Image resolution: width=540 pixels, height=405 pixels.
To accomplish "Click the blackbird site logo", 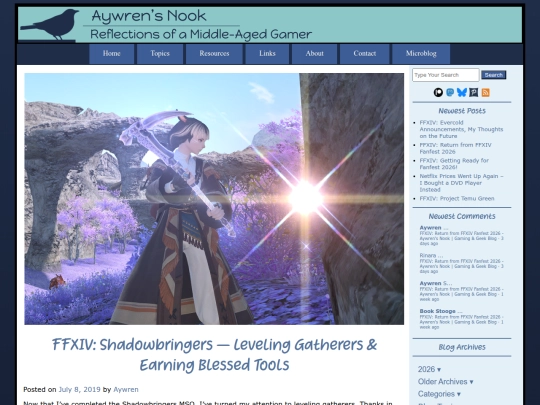I will (51, 24).
